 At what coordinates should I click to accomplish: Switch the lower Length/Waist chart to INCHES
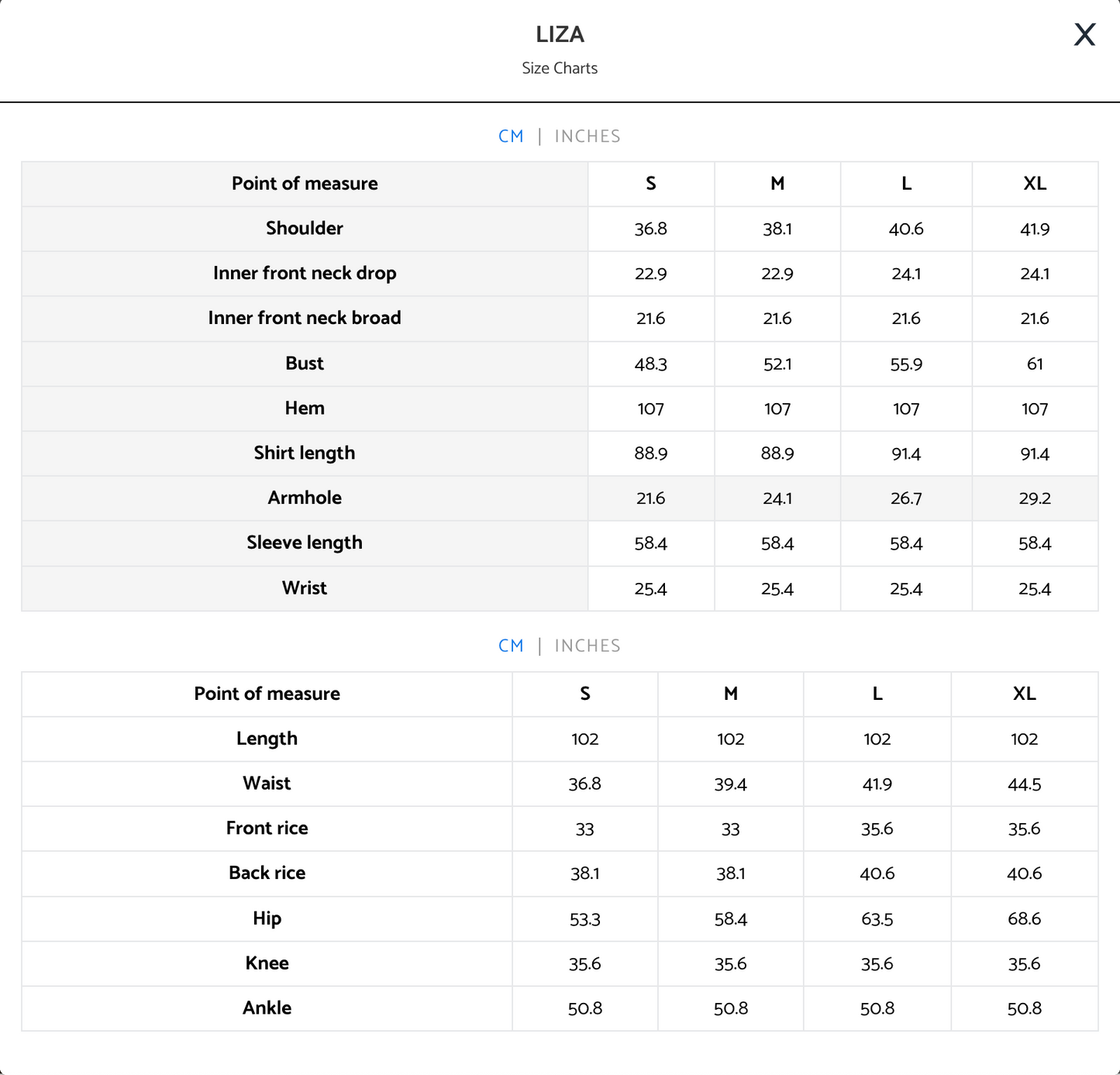pyautogui.click(x=588, y=646)
